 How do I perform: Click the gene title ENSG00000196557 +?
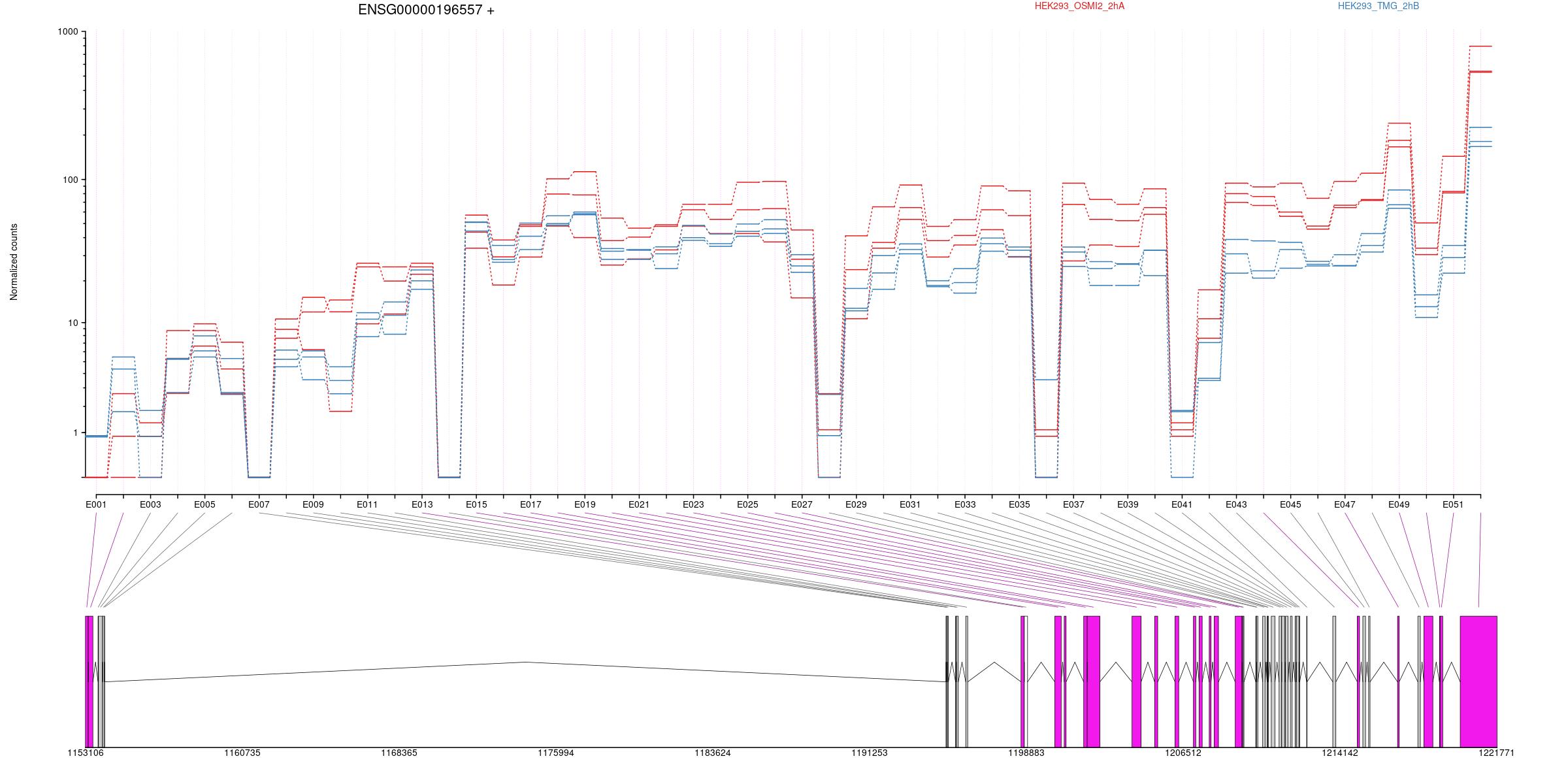tap(426, 10)
